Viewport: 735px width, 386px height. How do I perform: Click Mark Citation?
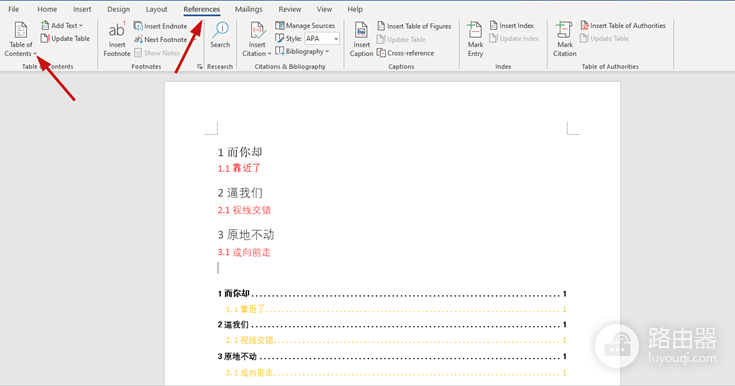(564, 39)
